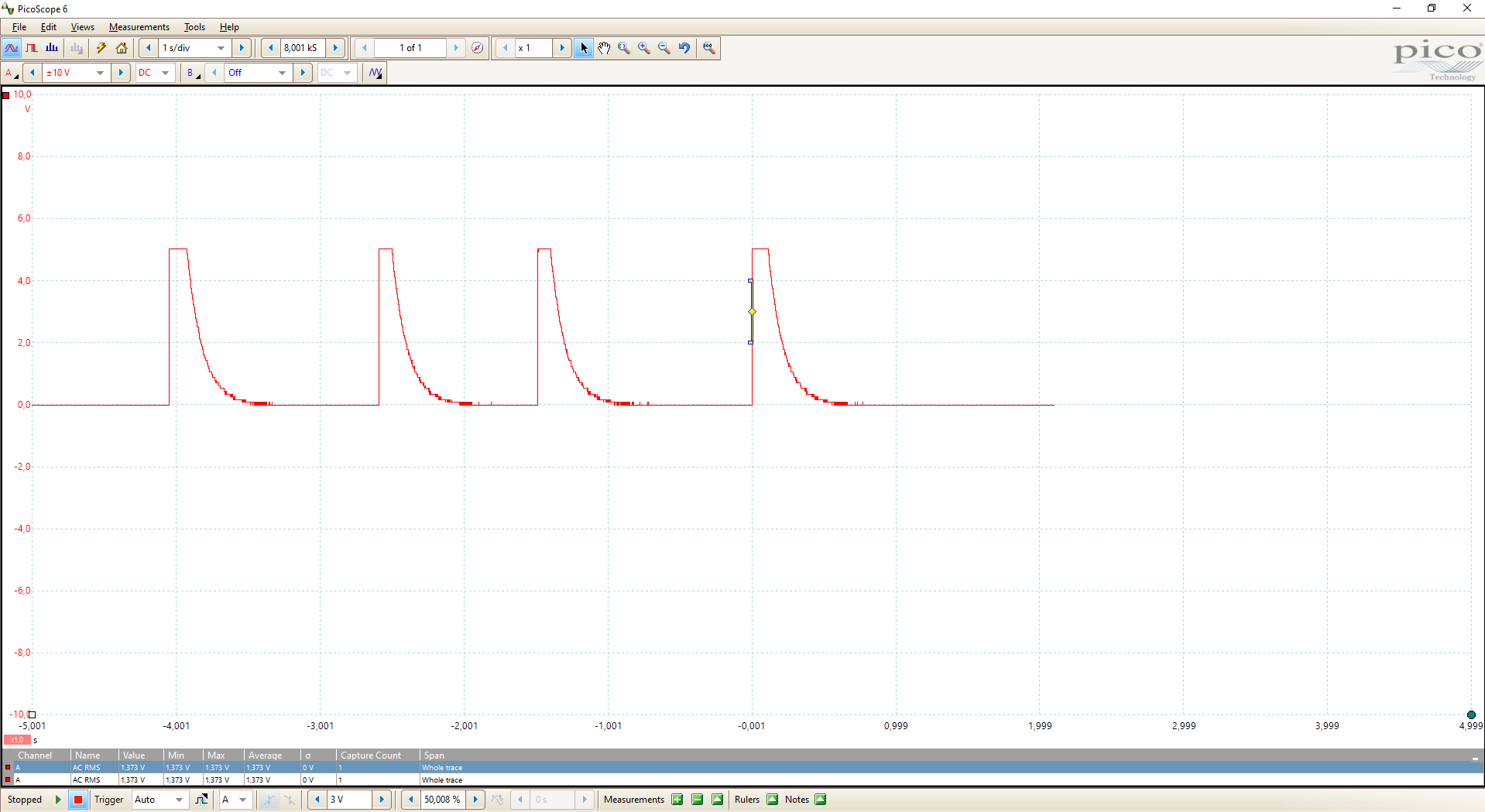The width and height of the screenshot is (1485, 812).
Task: Open trigger source channel A dropdown
Action: click(235, 800)
